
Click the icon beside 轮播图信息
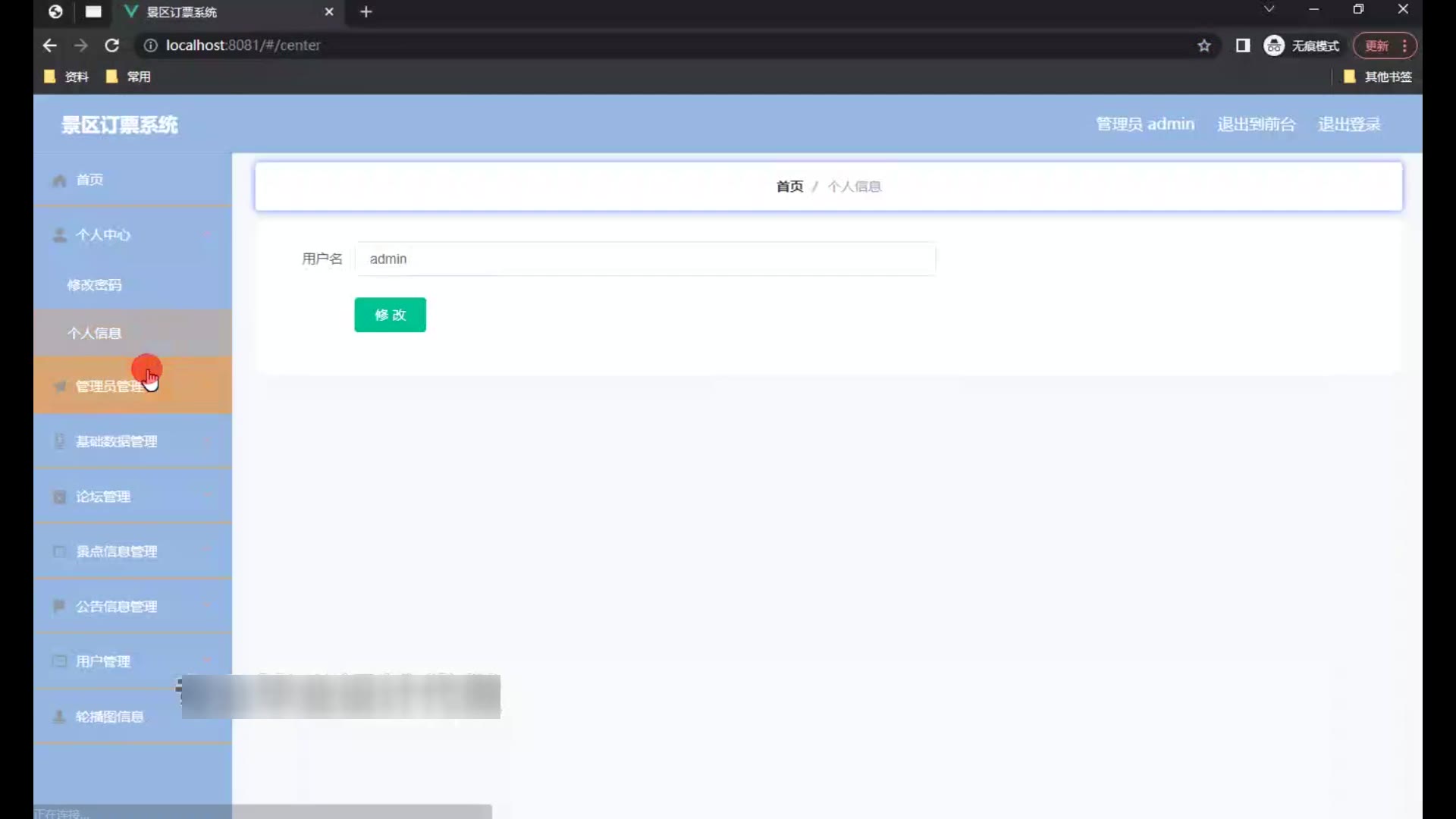coord(59,717)
